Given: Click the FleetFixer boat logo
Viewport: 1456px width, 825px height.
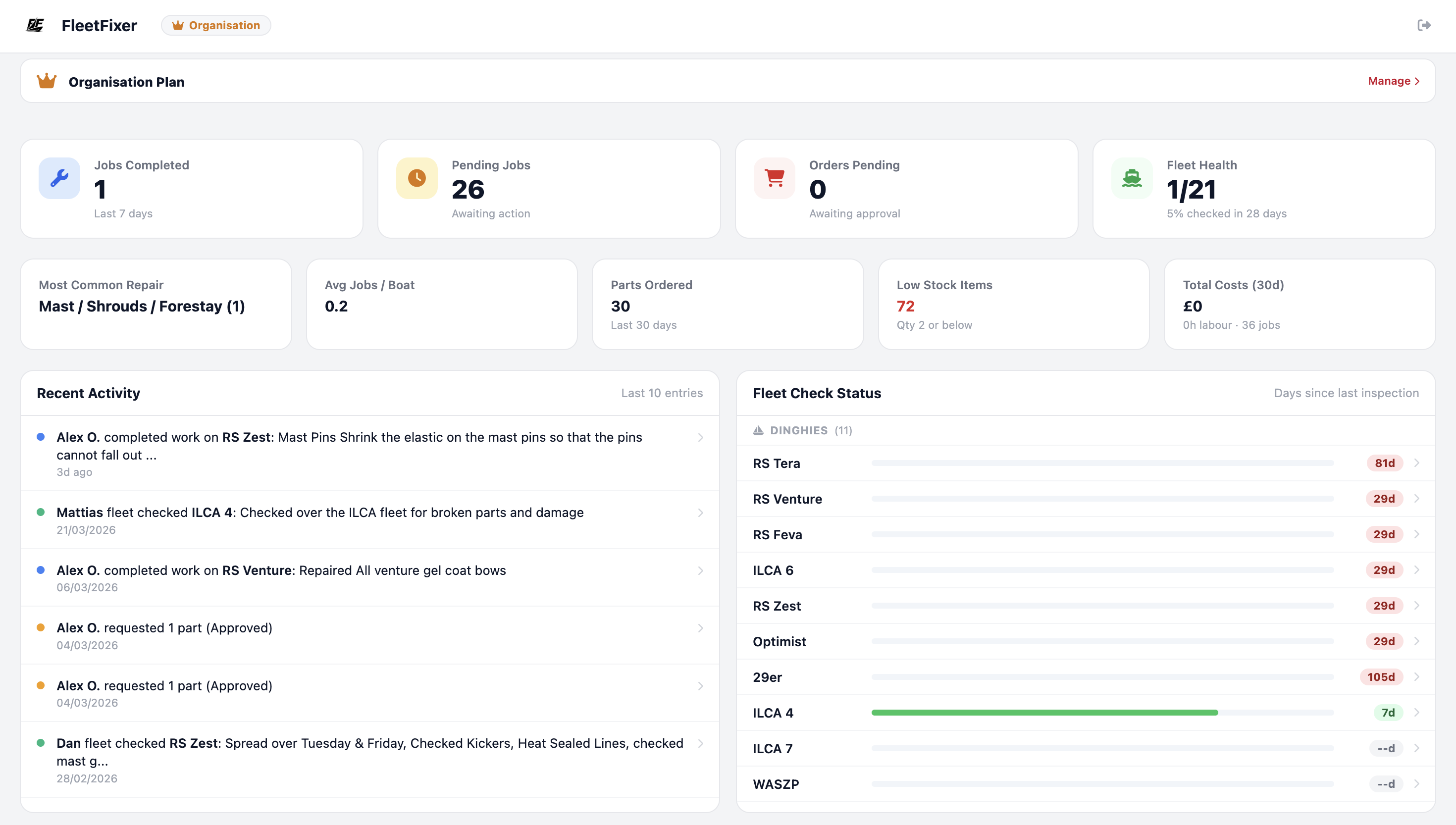Looking at the screenshot, I should [35, 25].
